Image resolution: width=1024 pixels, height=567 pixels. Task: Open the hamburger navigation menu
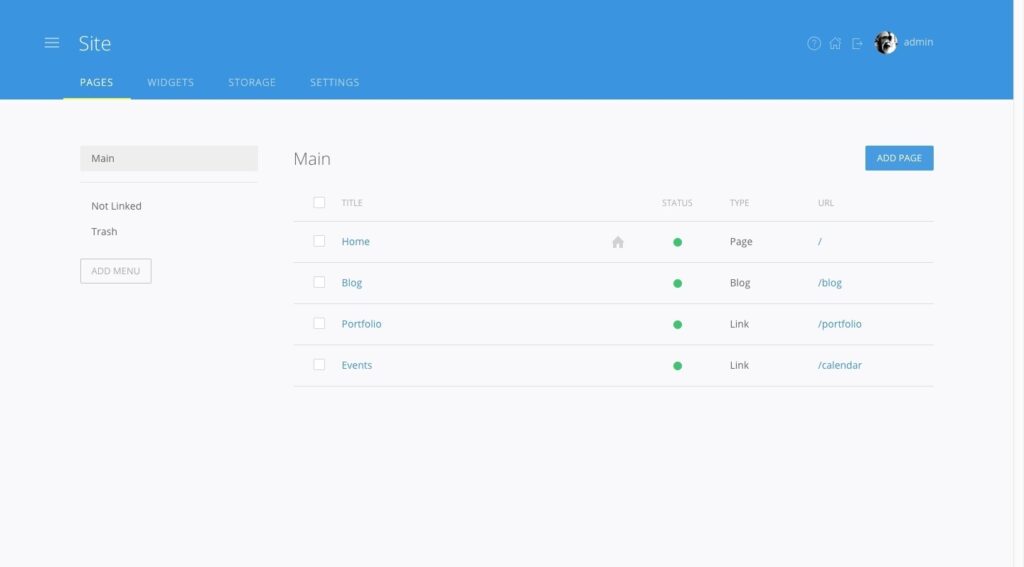(x=52, y=43)
